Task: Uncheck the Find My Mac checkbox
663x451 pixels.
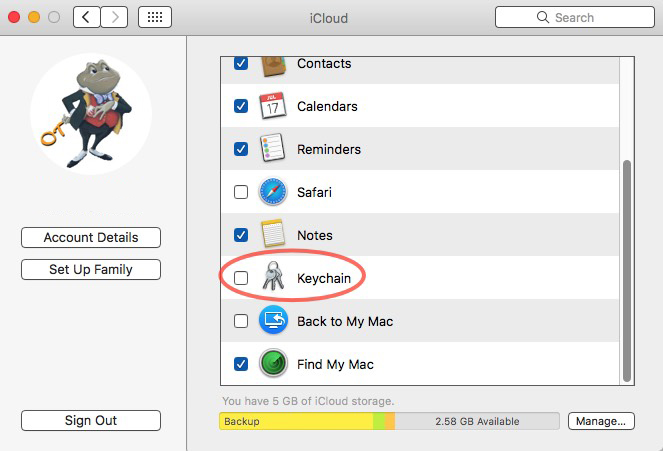Action: (241, 364)
